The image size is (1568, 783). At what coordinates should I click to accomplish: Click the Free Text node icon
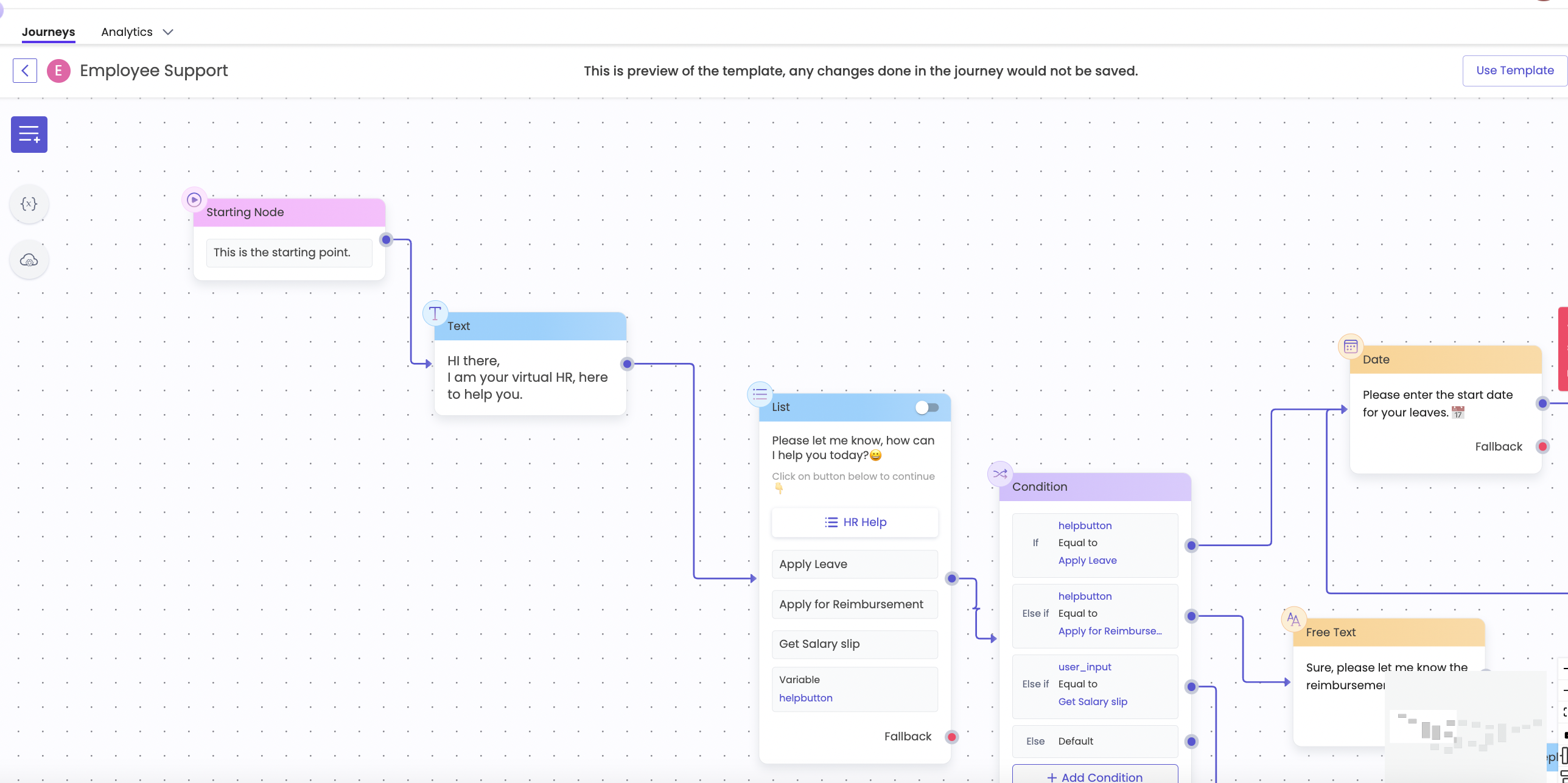point(1293,620)
